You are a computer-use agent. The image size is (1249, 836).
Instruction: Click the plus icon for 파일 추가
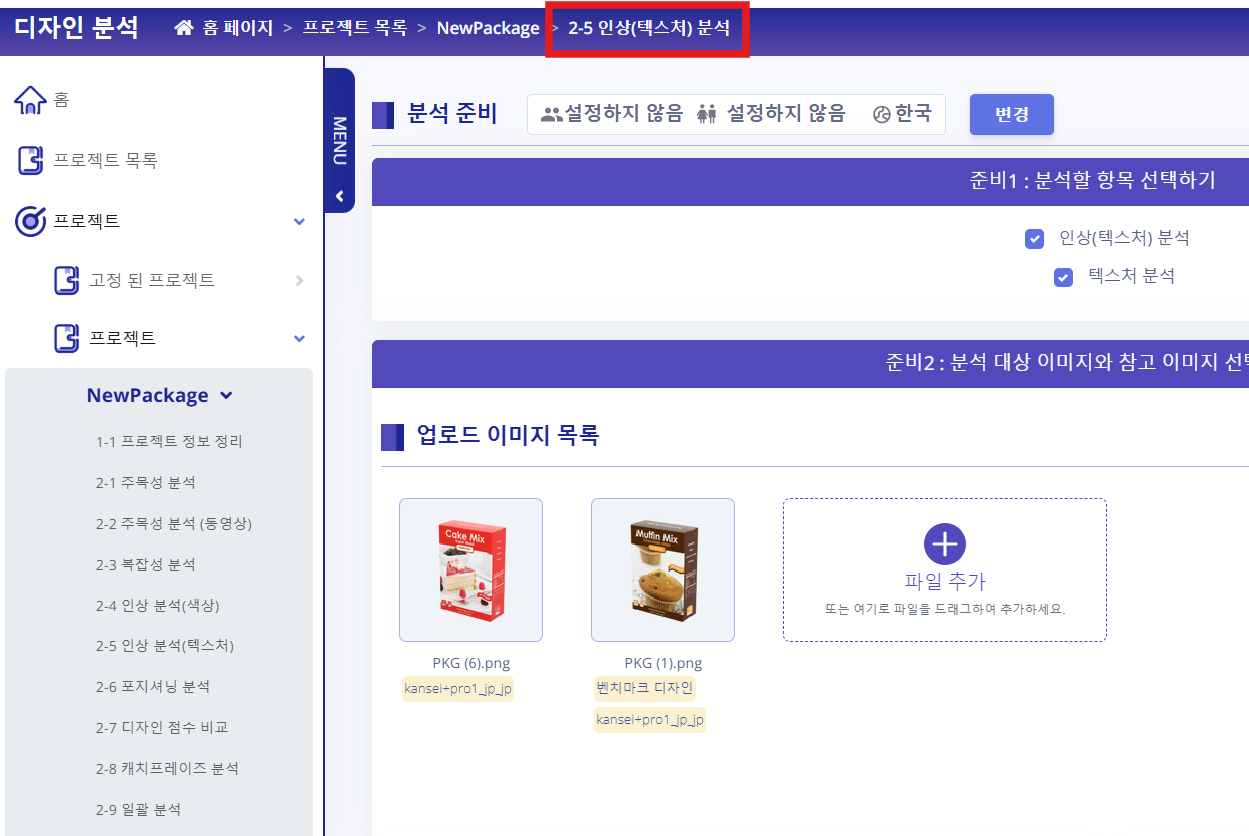[x=945, y=544]
